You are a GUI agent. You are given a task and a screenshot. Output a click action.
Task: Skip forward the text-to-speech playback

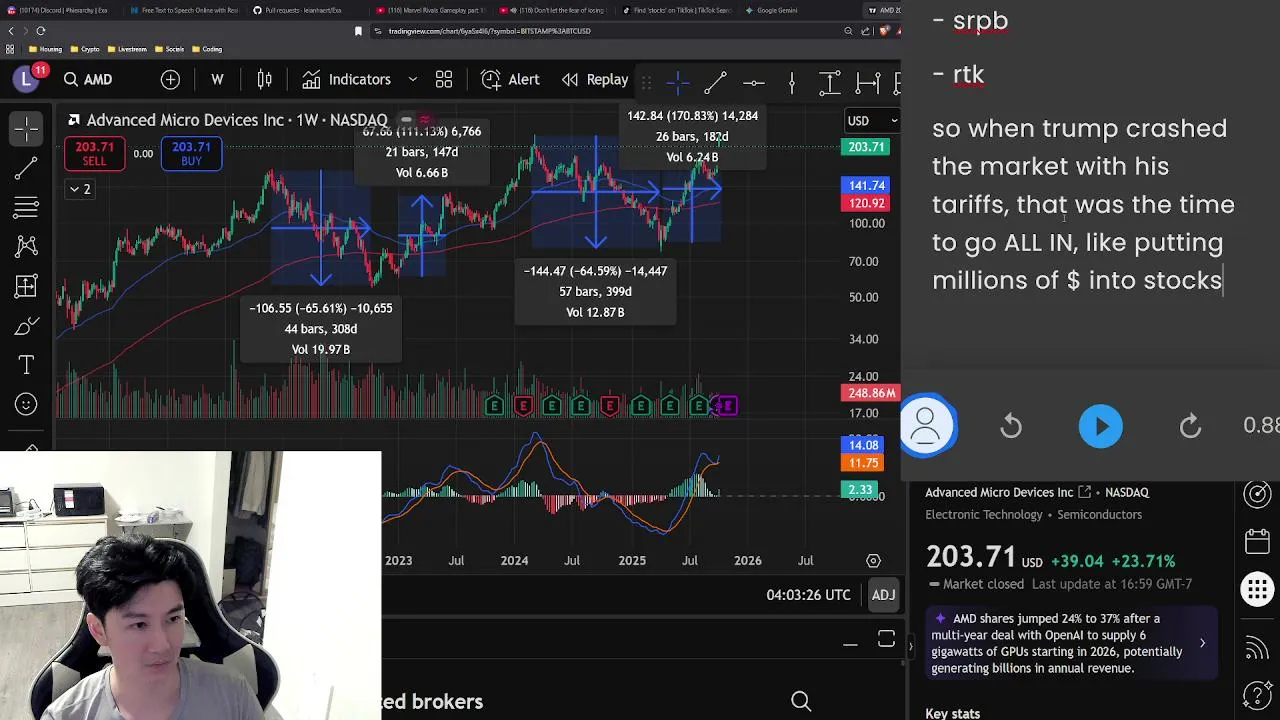click(x=1190, y=427)
